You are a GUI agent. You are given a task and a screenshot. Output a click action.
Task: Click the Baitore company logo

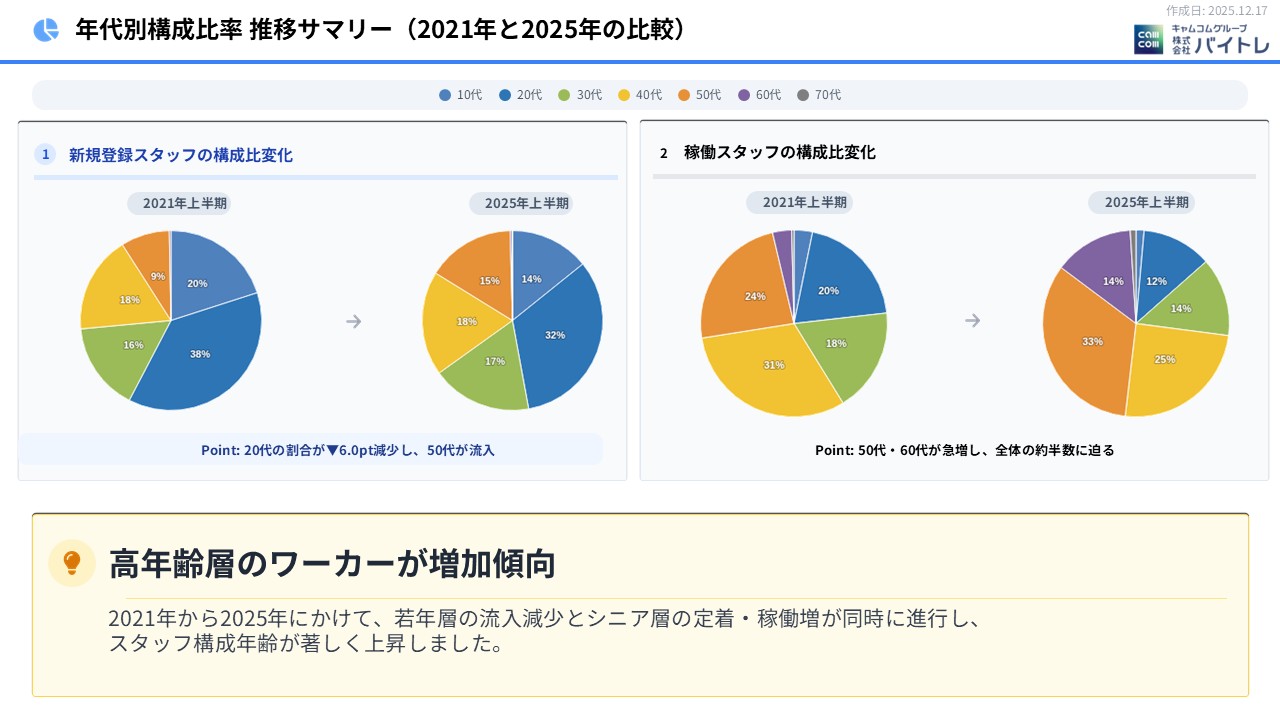(1201, 39)
